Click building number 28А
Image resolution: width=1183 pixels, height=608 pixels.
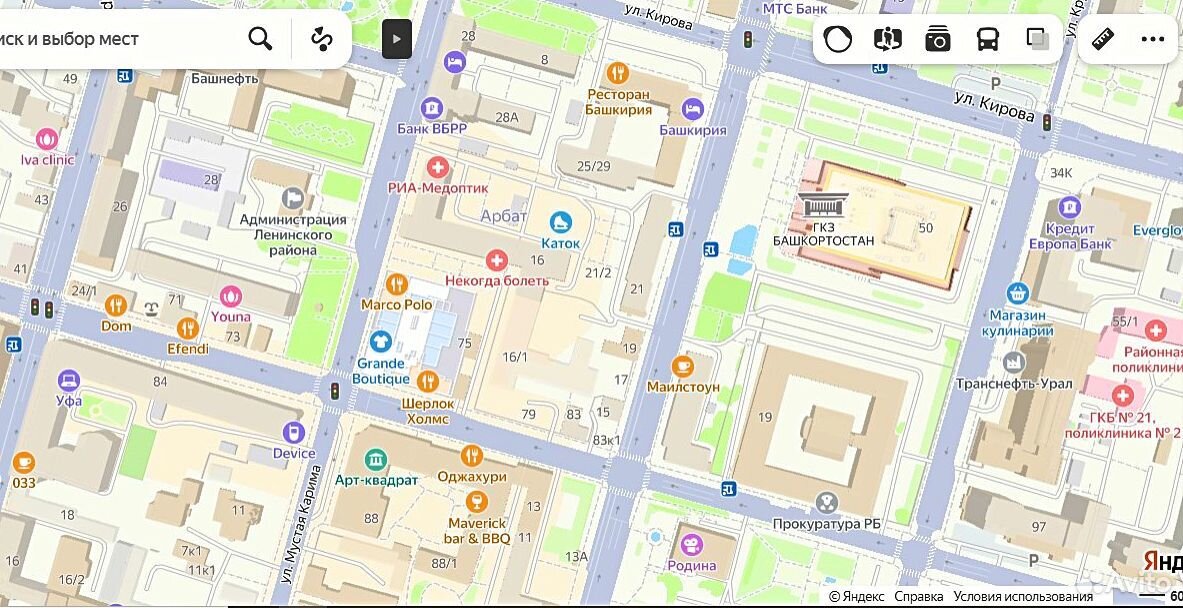tap(507, 117)
